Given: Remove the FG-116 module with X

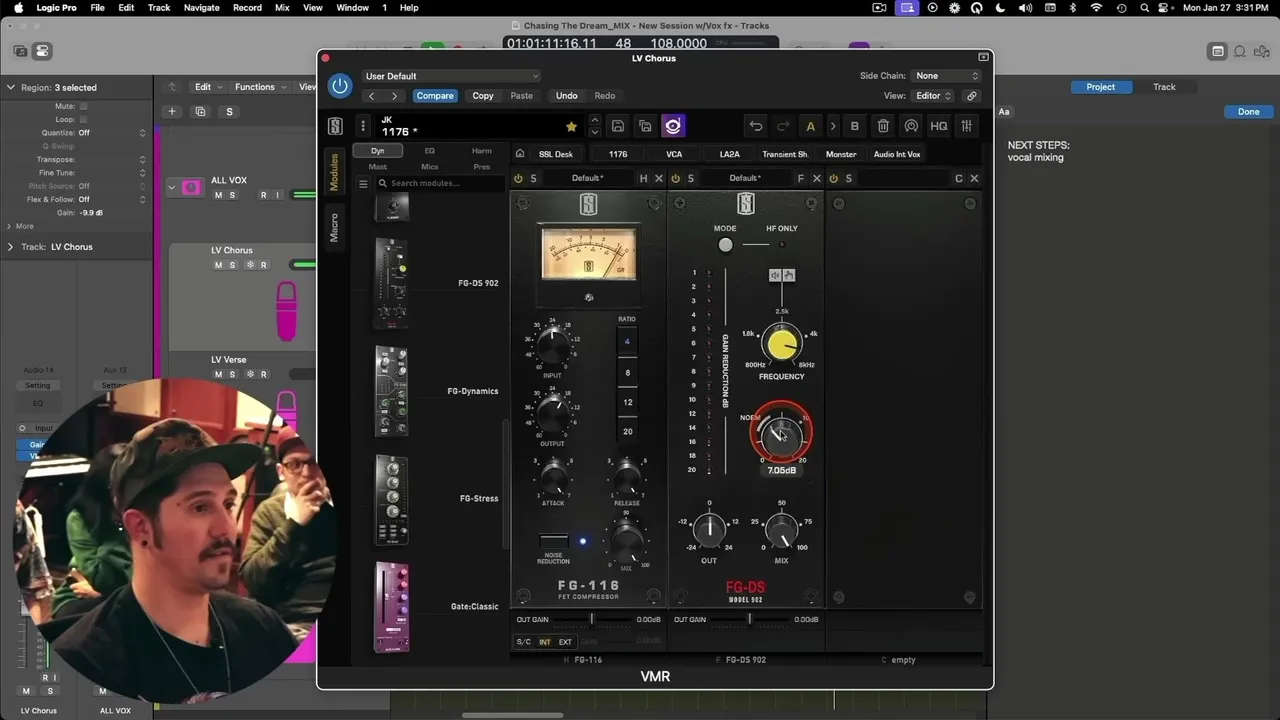Looking at the screenshot, I should click(658, 179).
